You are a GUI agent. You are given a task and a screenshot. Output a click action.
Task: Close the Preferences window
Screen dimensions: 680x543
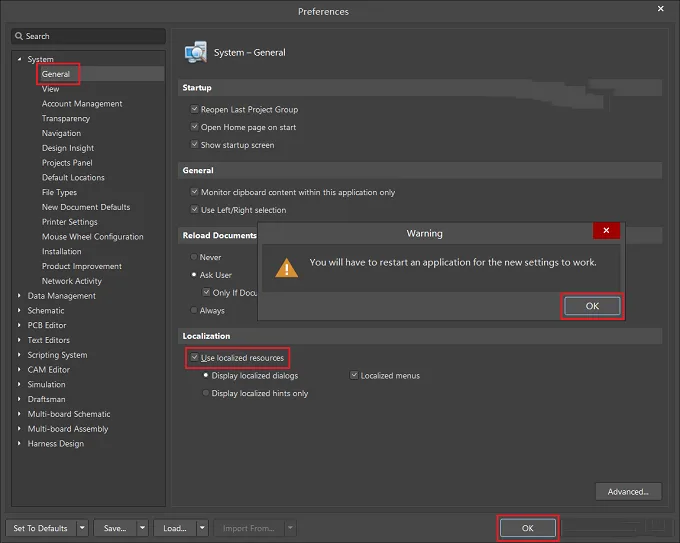coord(660,9)
